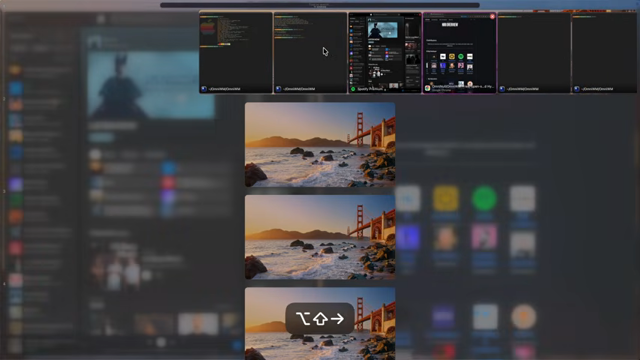Click the Chrome icon on the Chrome thumbnail label

coord(427,88)
